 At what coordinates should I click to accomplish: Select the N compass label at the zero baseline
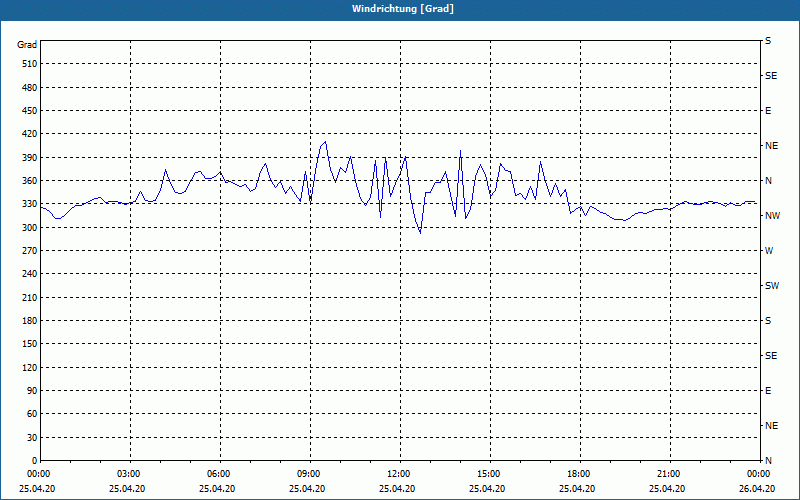769,461
